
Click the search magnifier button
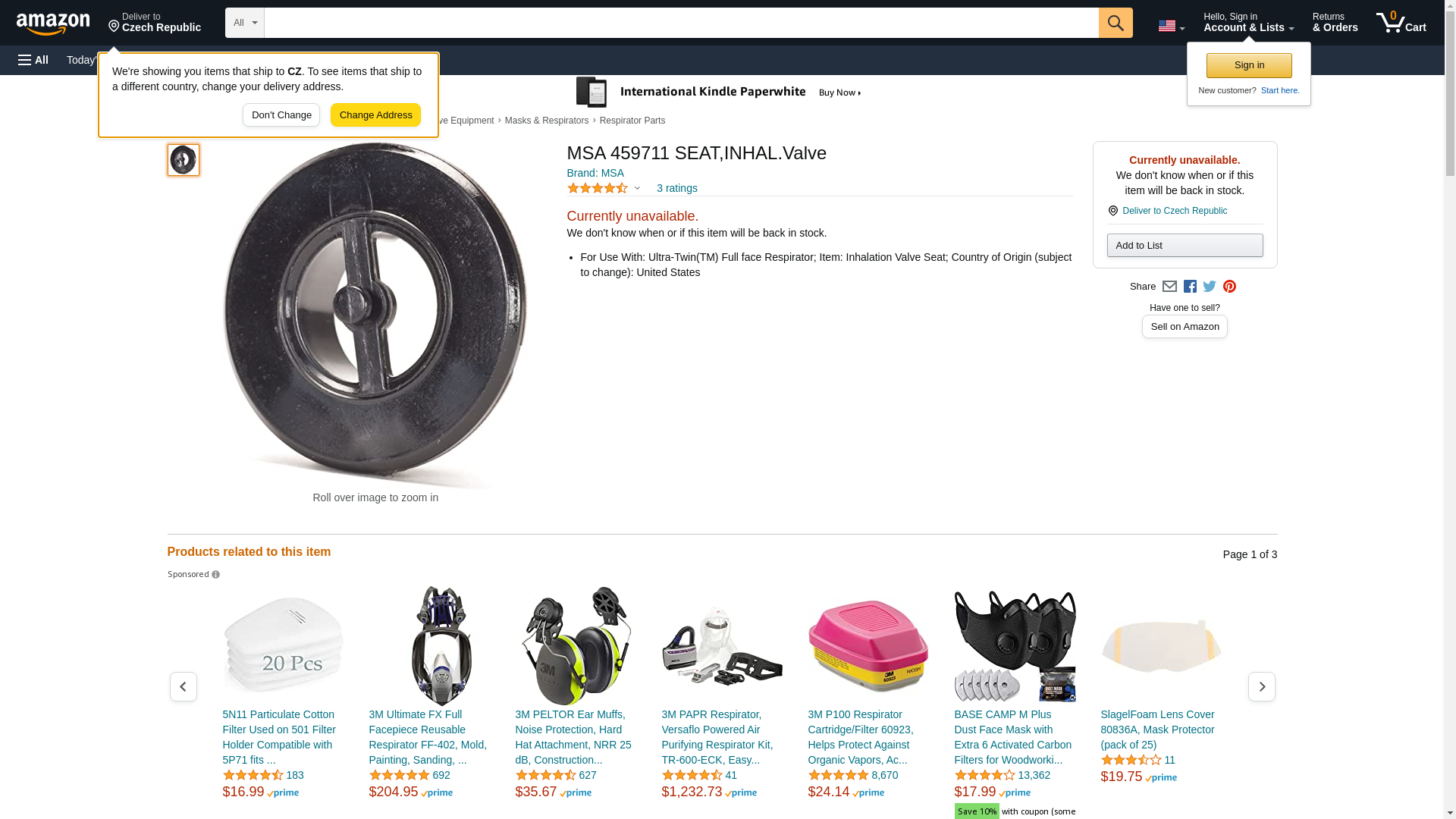(x=1115, y=23)
